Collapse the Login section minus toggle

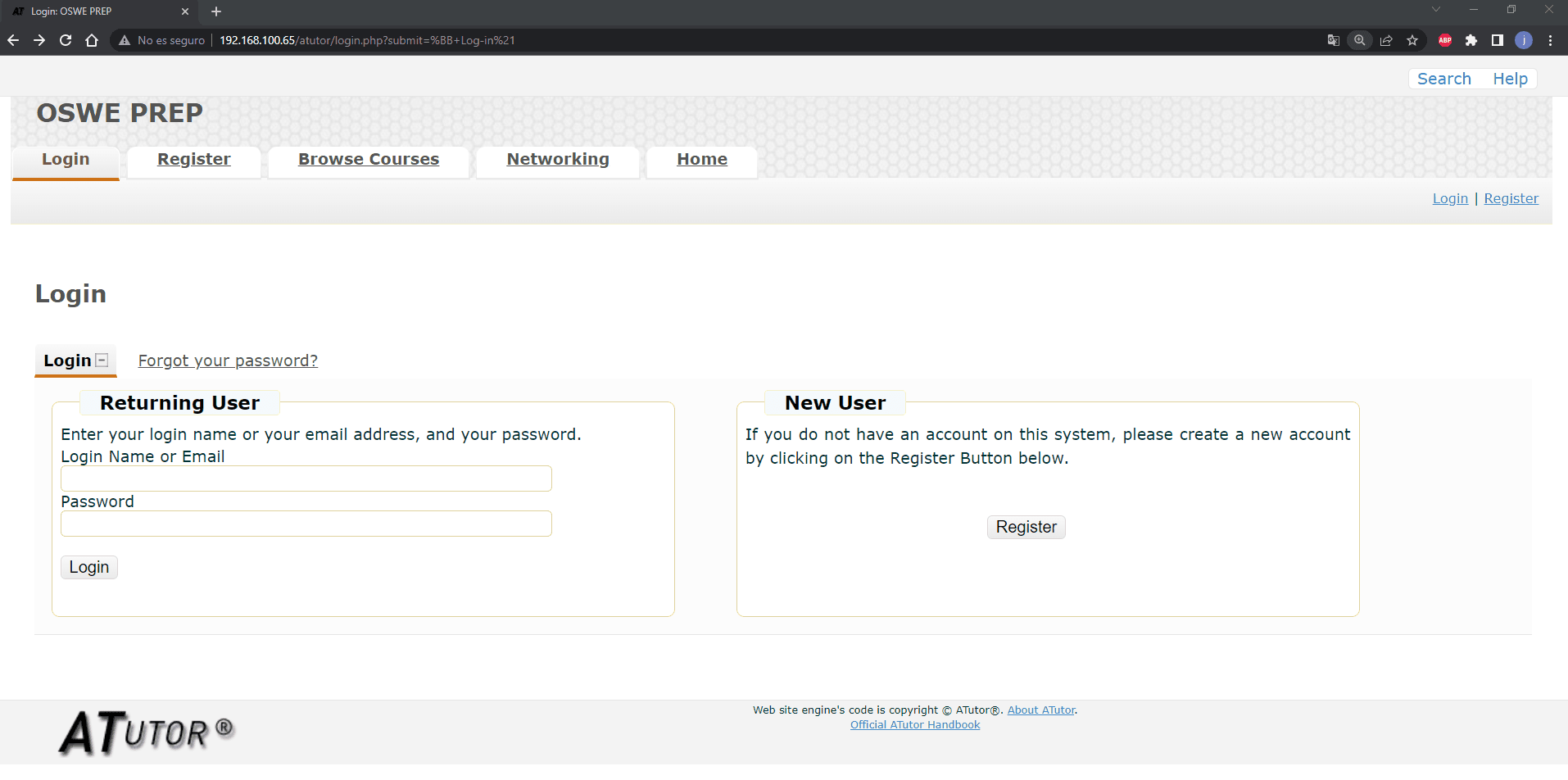coord(102,361)
